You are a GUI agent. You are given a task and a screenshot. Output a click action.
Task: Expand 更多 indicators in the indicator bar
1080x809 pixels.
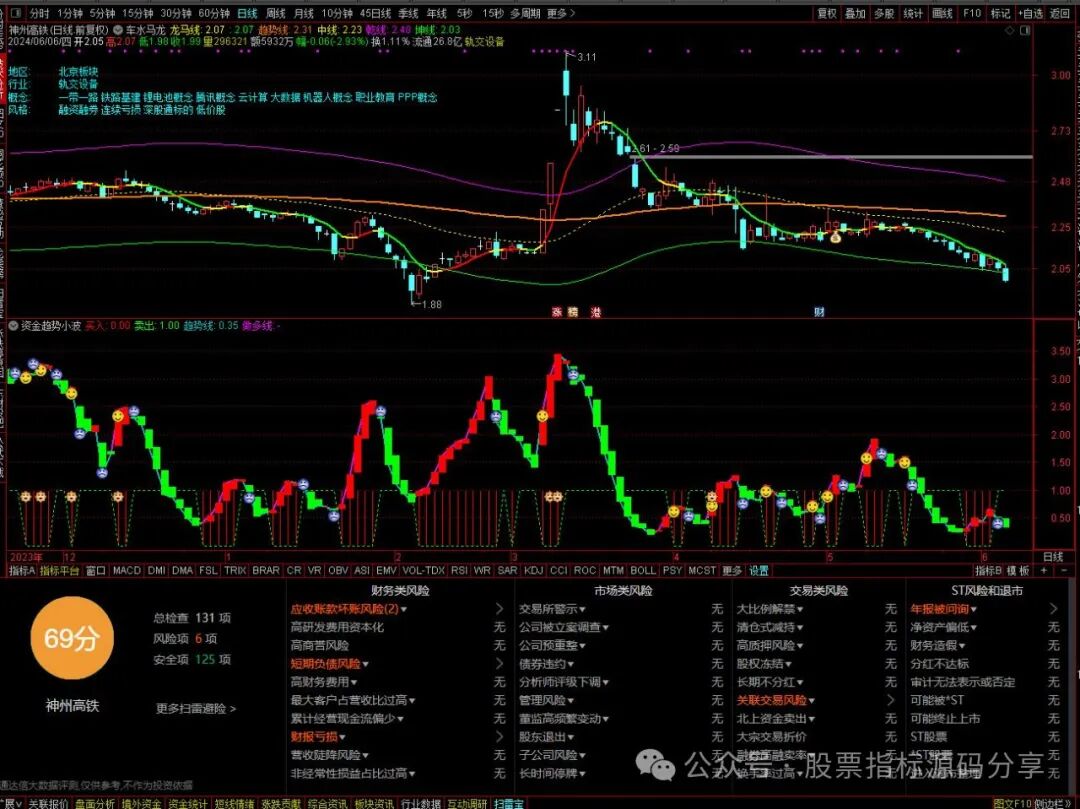click(x=731, y=570)
